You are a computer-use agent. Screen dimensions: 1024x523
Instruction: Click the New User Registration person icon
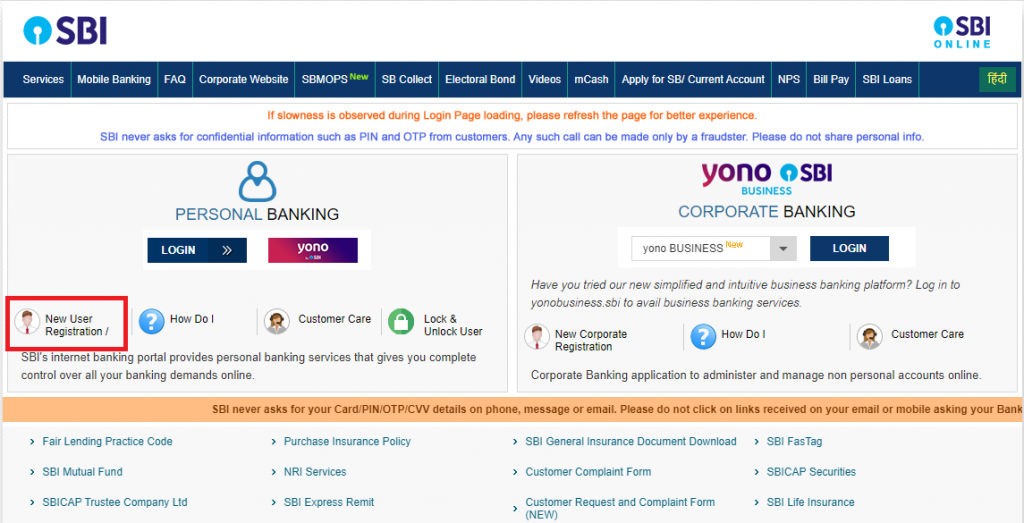tap(27, 322)
